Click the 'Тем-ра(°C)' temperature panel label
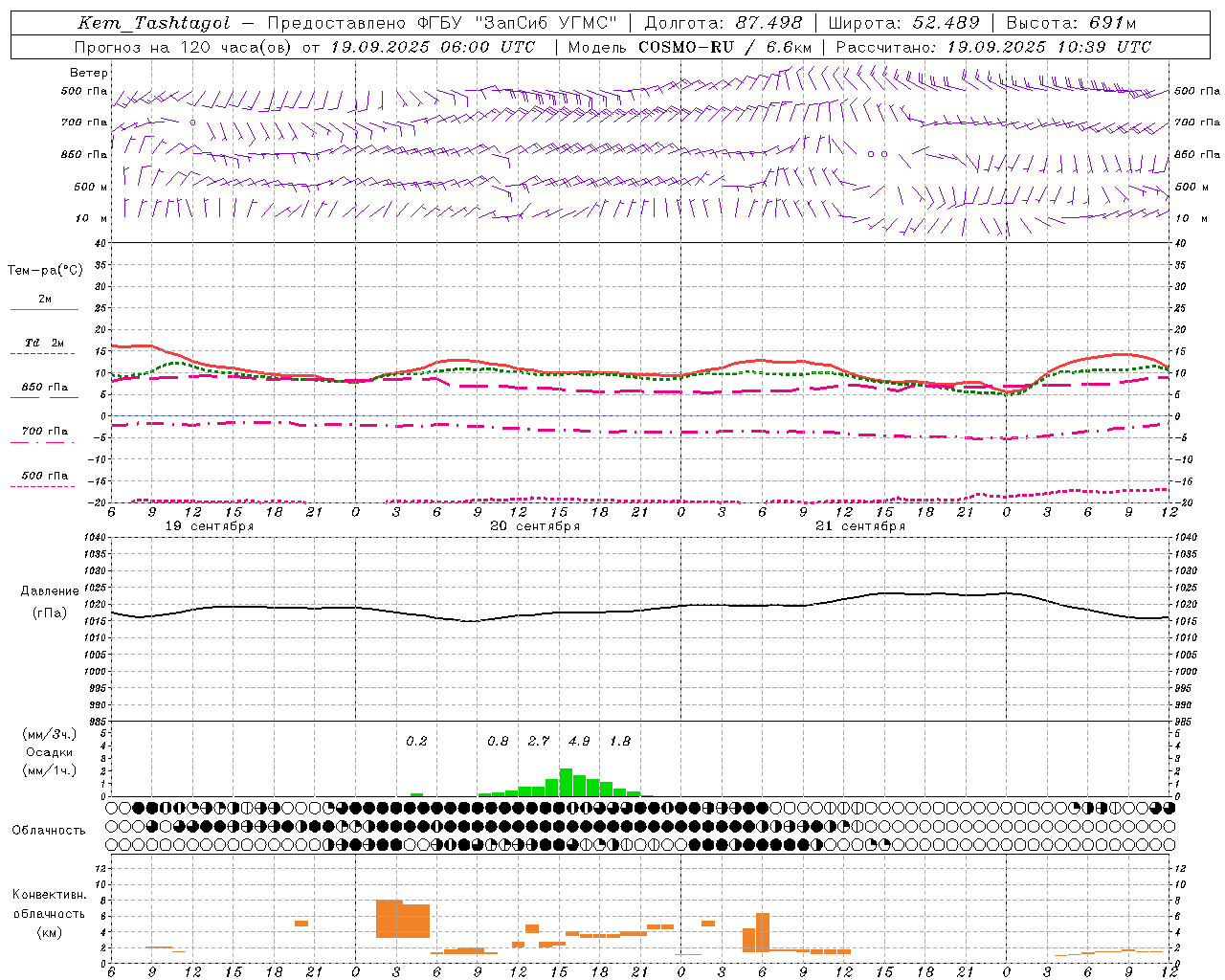The height and width of the screenshot is (980, 1225). pos(45,271)
